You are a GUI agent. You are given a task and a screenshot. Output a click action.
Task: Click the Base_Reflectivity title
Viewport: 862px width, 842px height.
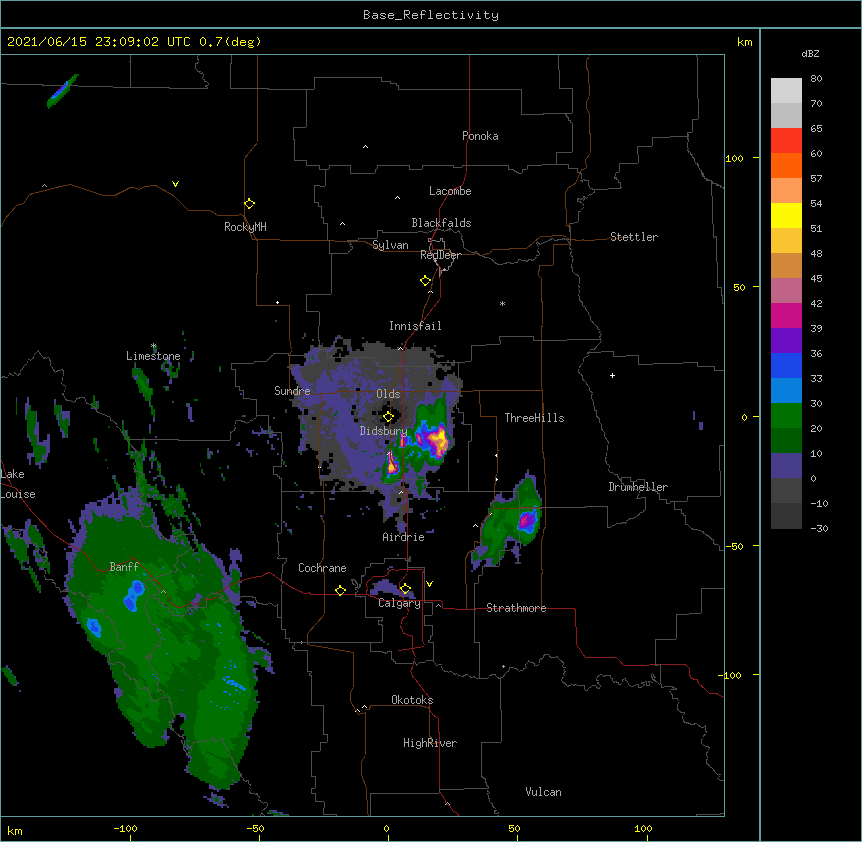[431, 15]
